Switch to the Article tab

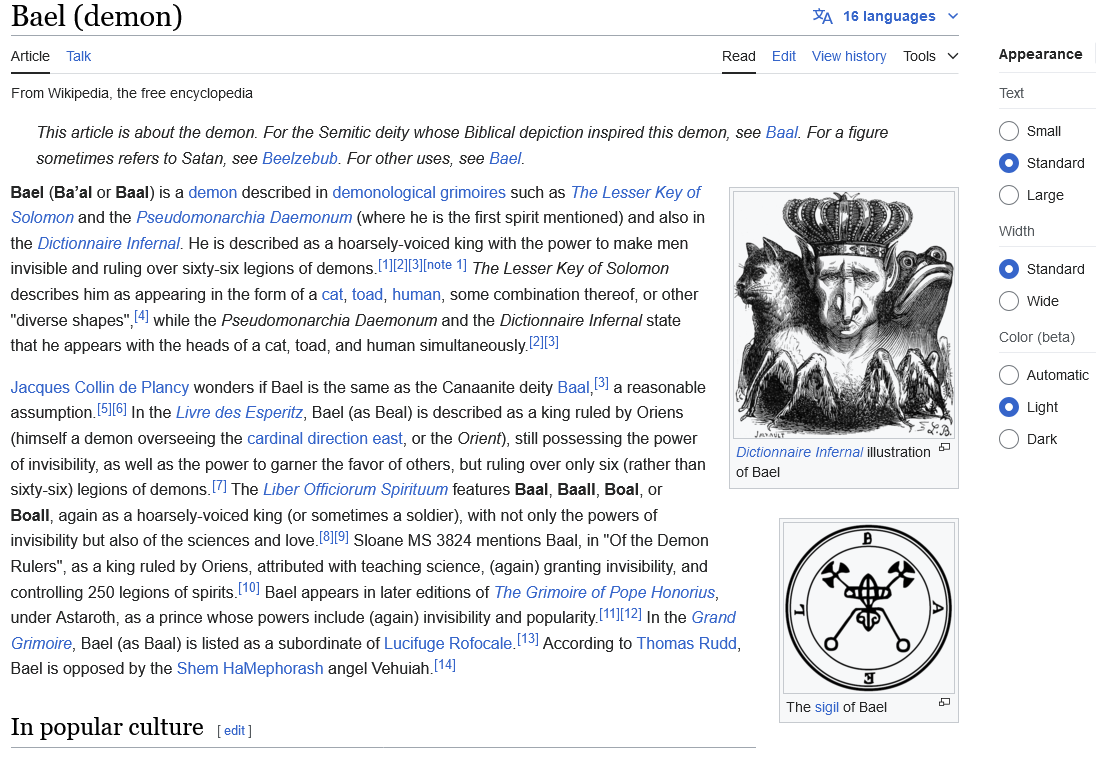tap(30, 56)
